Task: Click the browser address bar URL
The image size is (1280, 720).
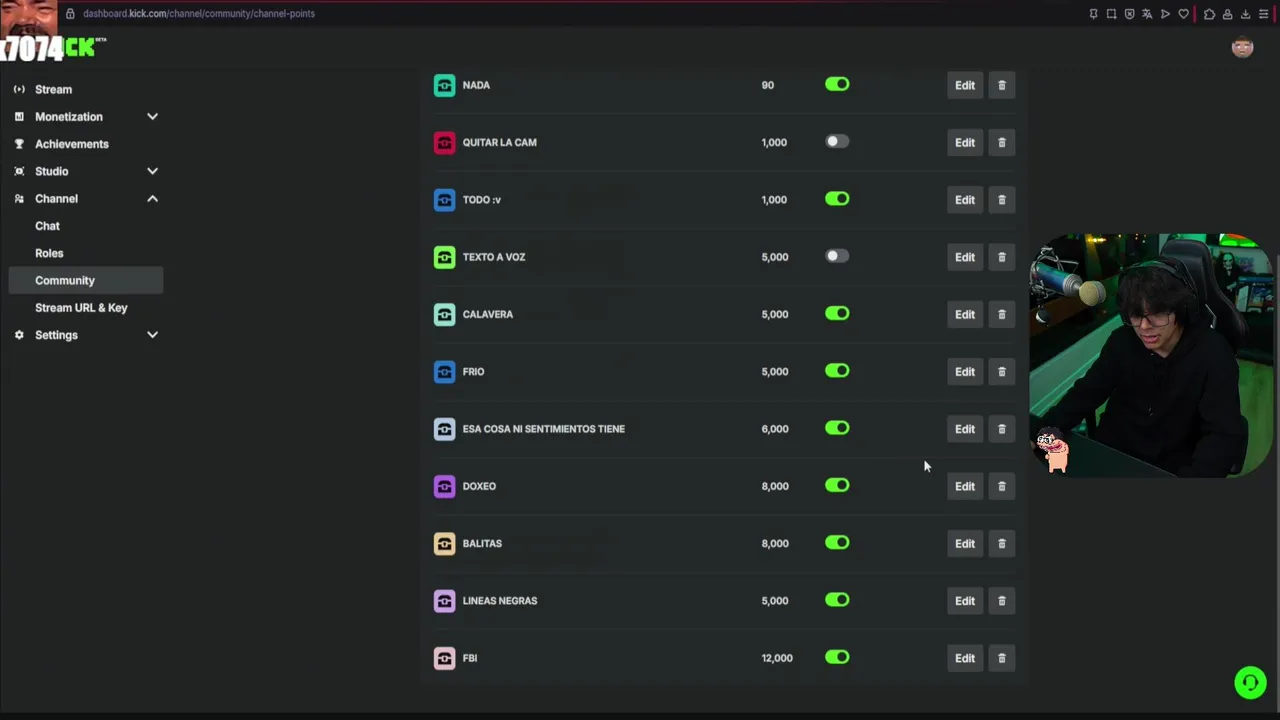Action: (199, 14)
